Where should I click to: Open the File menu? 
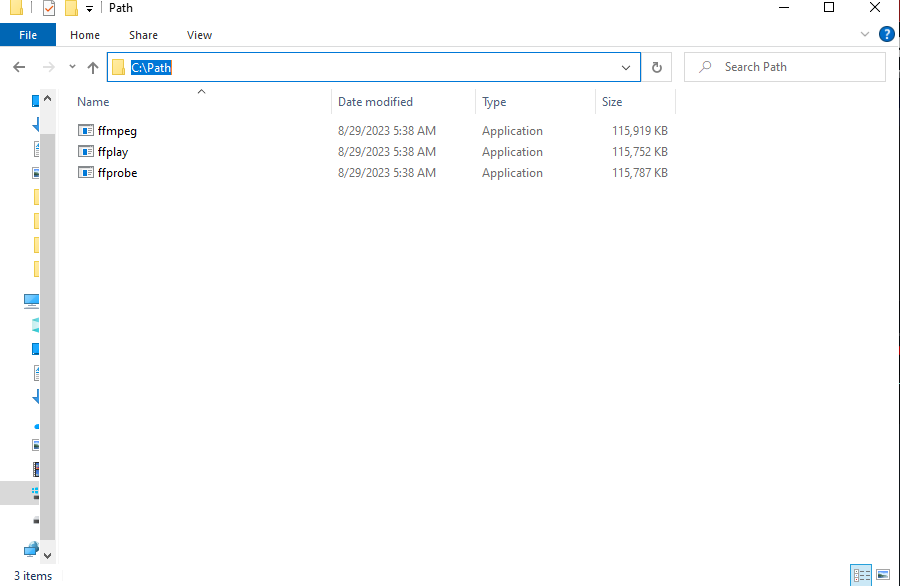point(28,35)
